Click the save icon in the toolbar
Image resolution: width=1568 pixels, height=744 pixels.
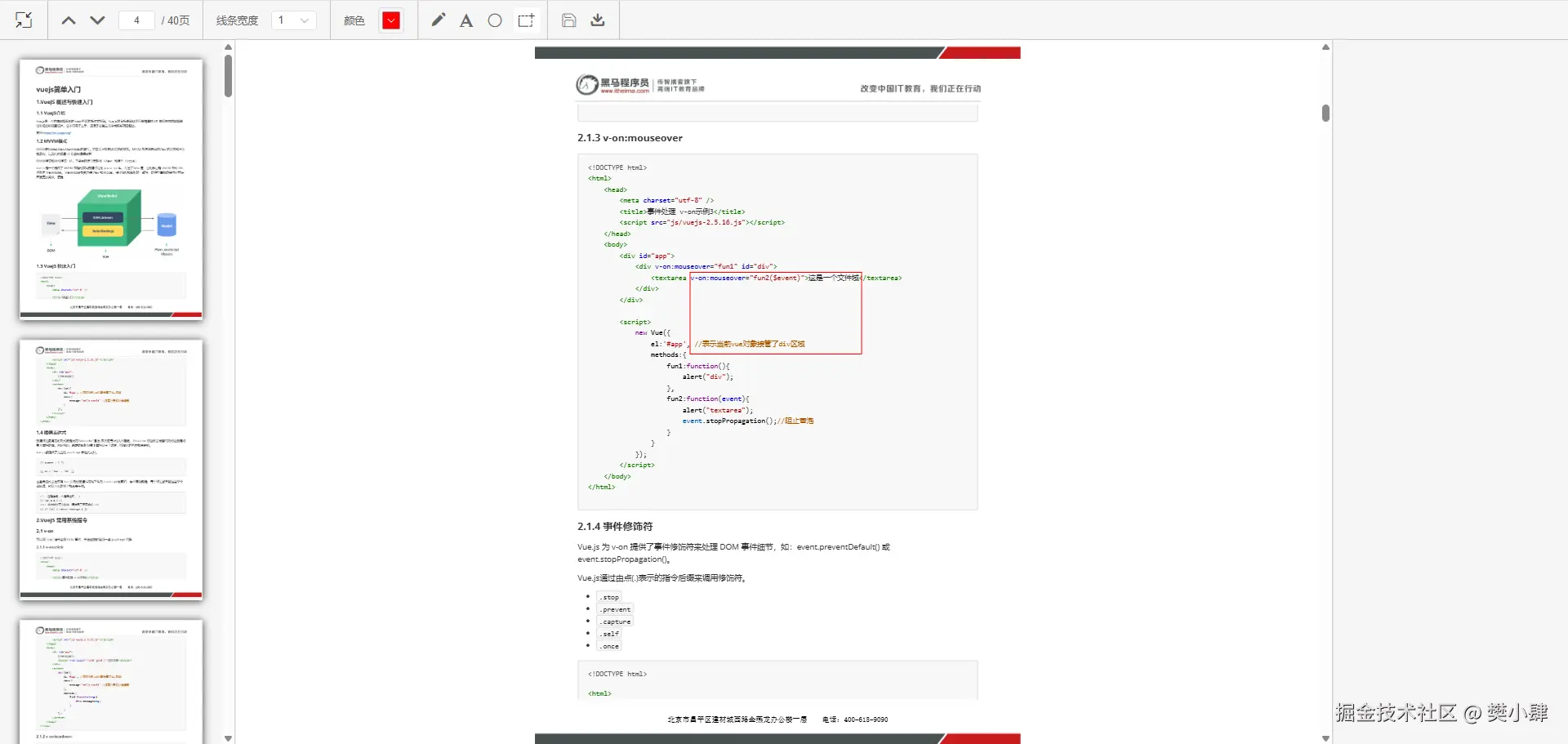(569, 20)
